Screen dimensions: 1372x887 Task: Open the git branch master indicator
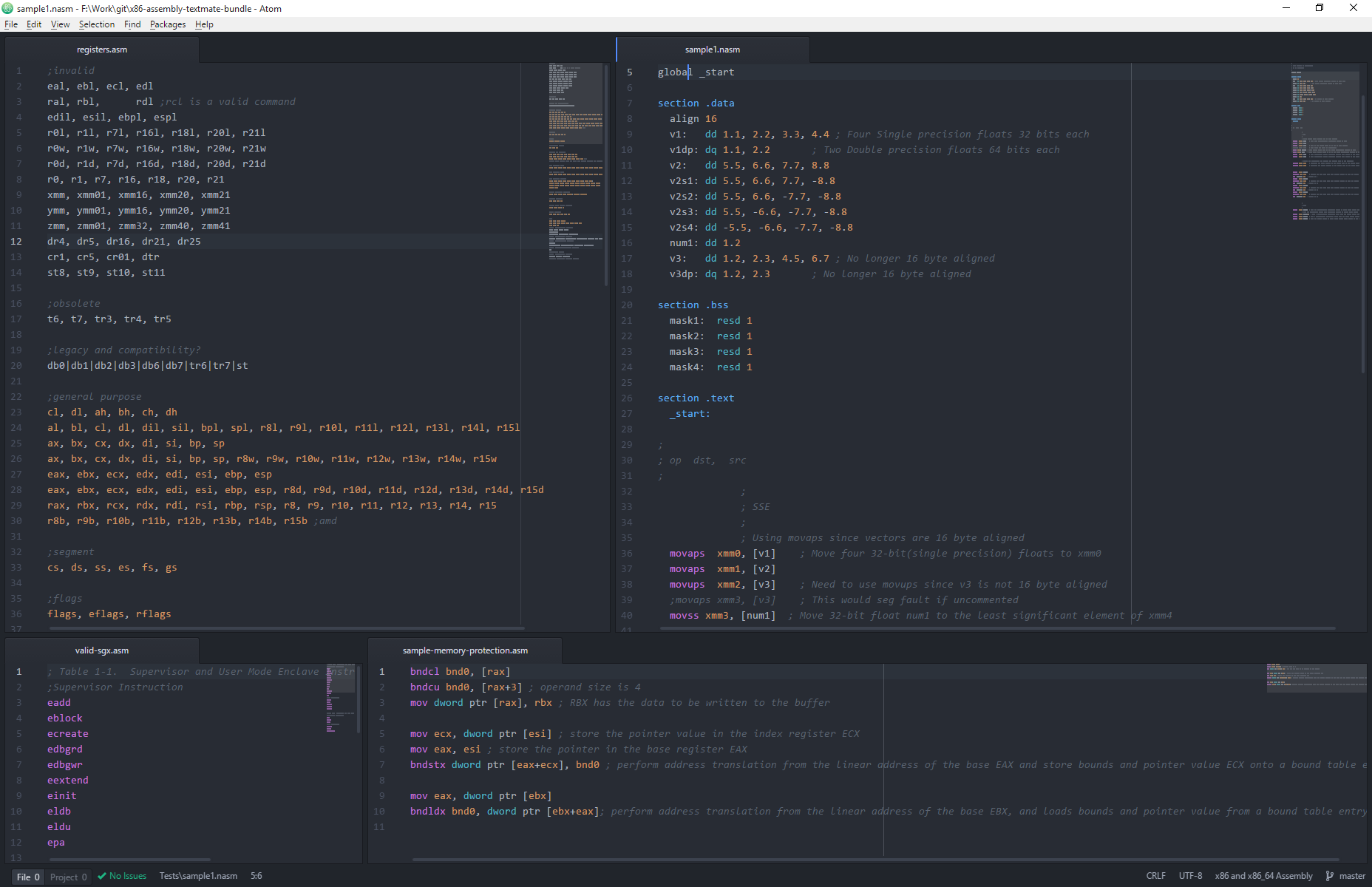[x=1345, y=876]
